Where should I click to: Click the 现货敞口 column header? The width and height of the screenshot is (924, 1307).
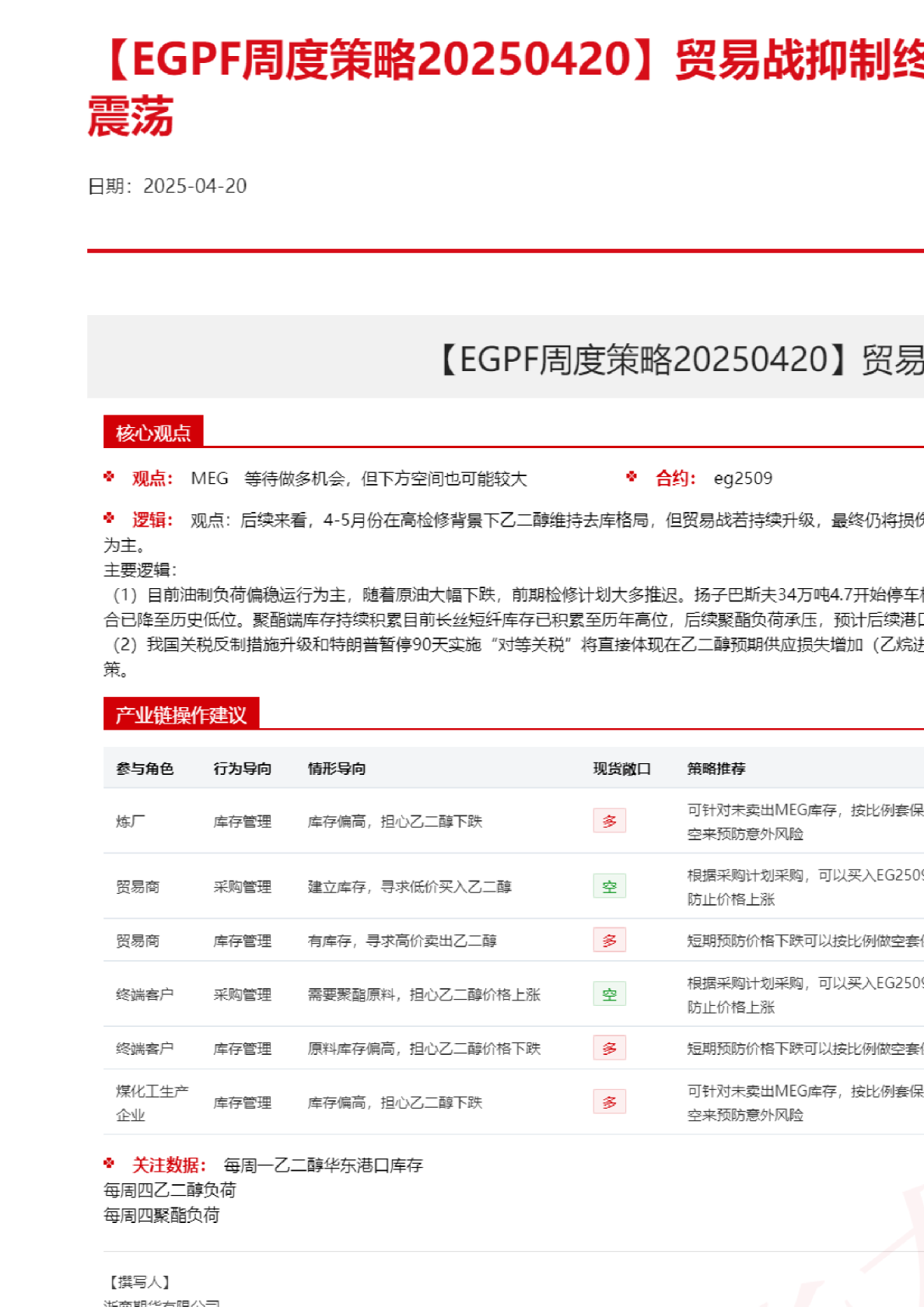[621, 769]
